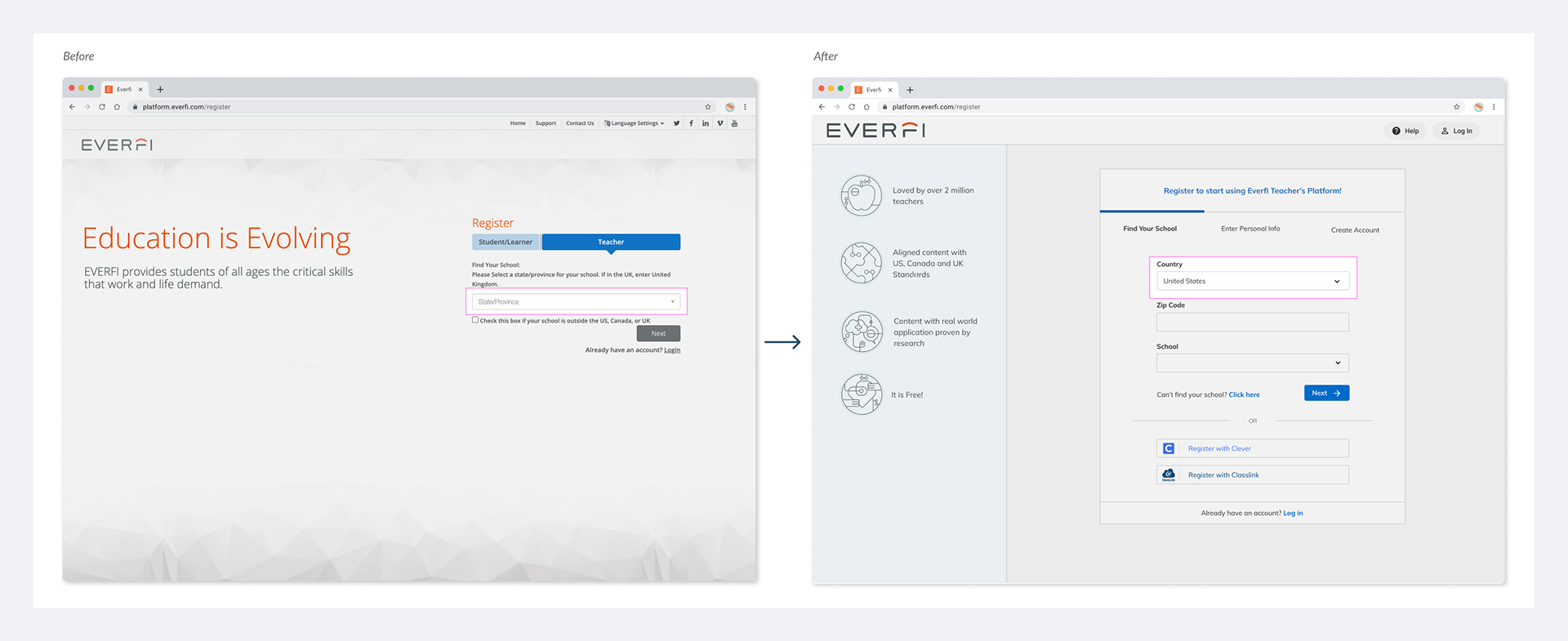1568x641 pixels.
Task: Select the Create Account step tab
Action: click(1355, 230)
